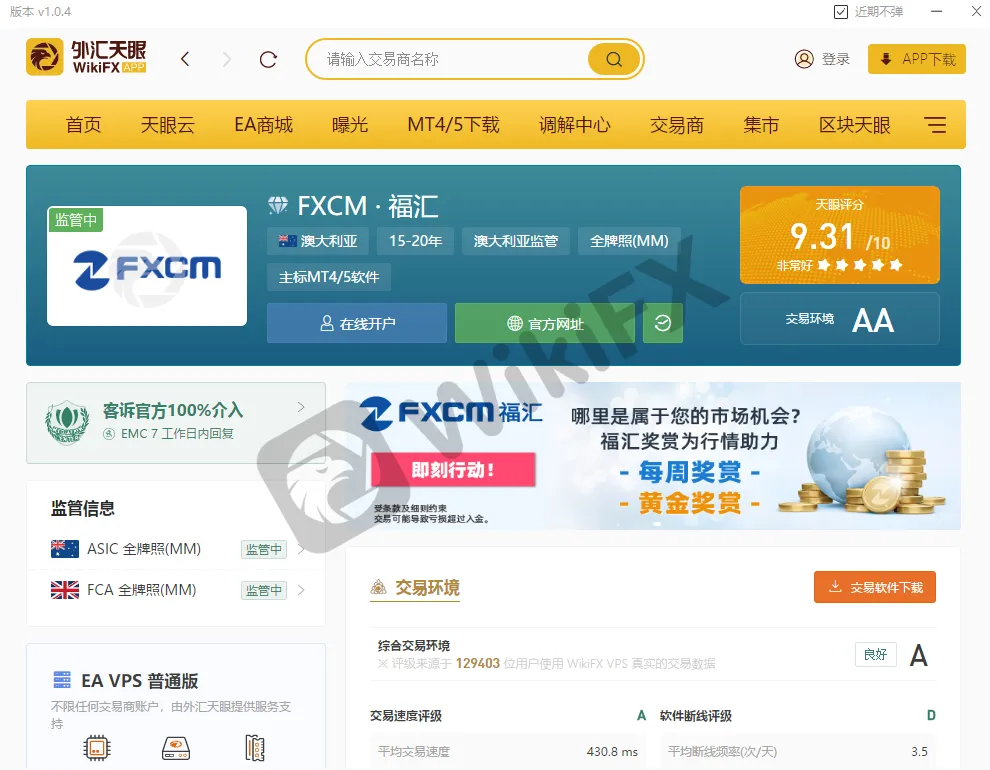The height and width of the screenshot is (770, 990).
Task: Click the 澳大利亚监管 tag
Action: (x=516, y=241)
